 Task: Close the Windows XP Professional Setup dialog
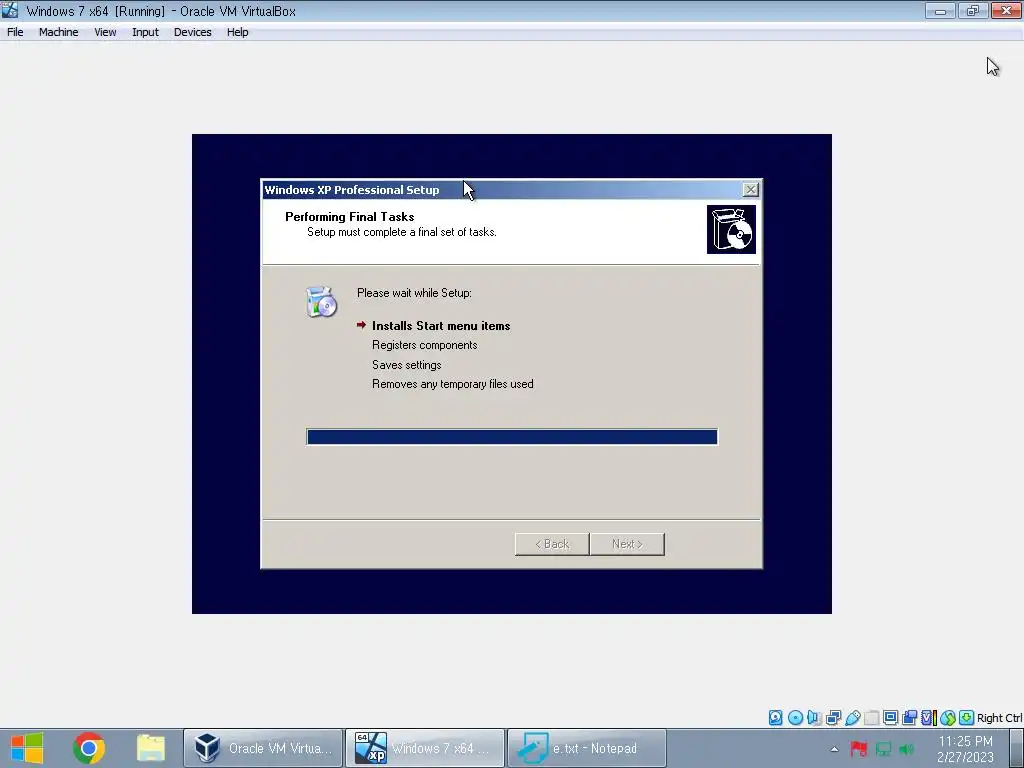[750, 189]
